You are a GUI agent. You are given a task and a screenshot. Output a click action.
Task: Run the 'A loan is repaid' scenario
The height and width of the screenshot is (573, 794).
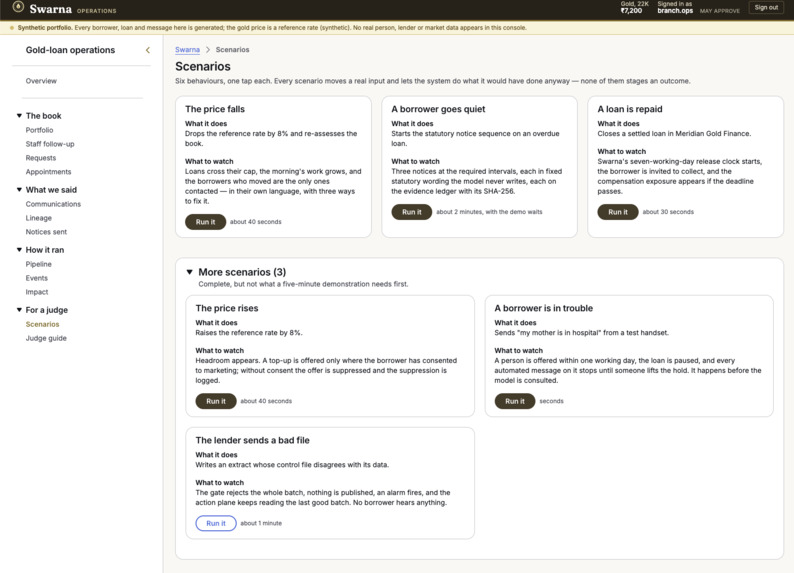[617, 212]
